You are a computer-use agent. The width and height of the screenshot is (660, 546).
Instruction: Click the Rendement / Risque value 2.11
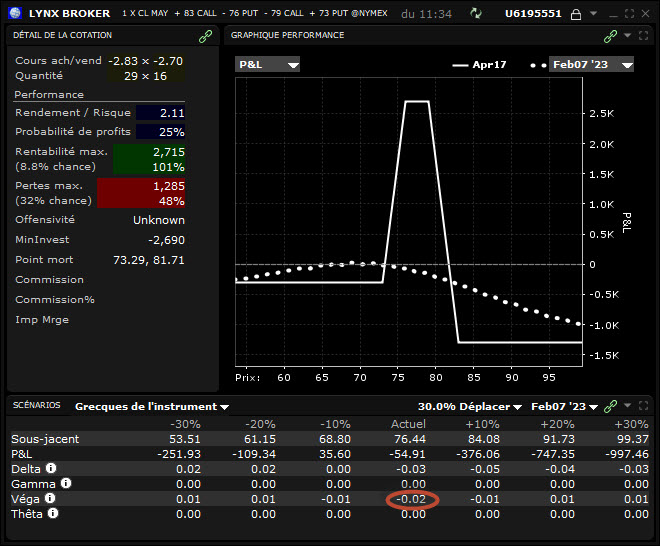click(160, 113)
